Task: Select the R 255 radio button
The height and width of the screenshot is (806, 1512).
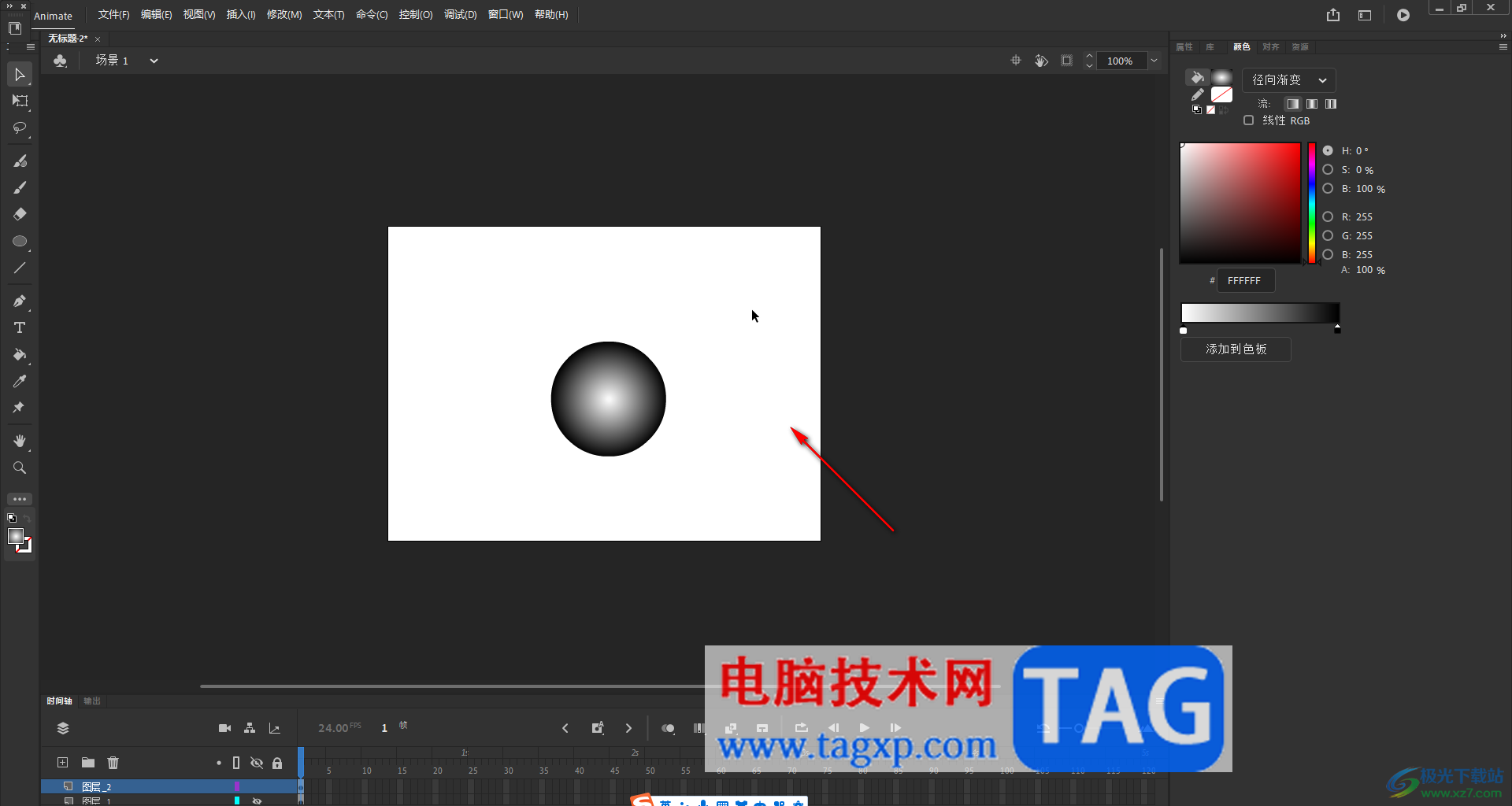Action: (1328, 216)
